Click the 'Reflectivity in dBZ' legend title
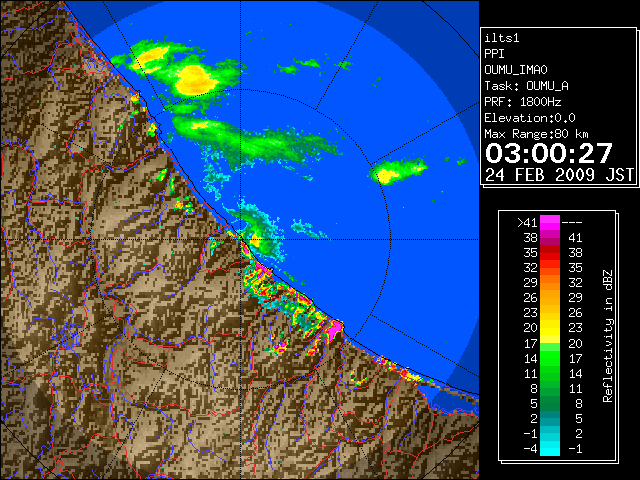 tap(608, 336)
